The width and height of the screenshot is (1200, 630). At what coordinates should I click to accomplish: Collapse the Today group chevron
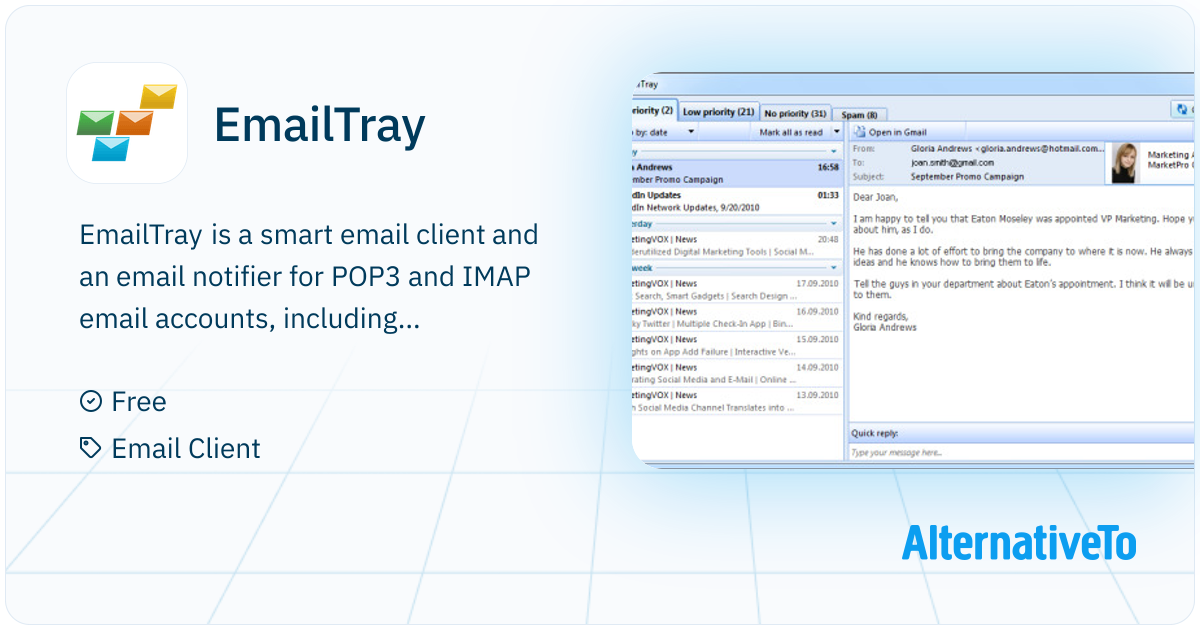[834, 151]
